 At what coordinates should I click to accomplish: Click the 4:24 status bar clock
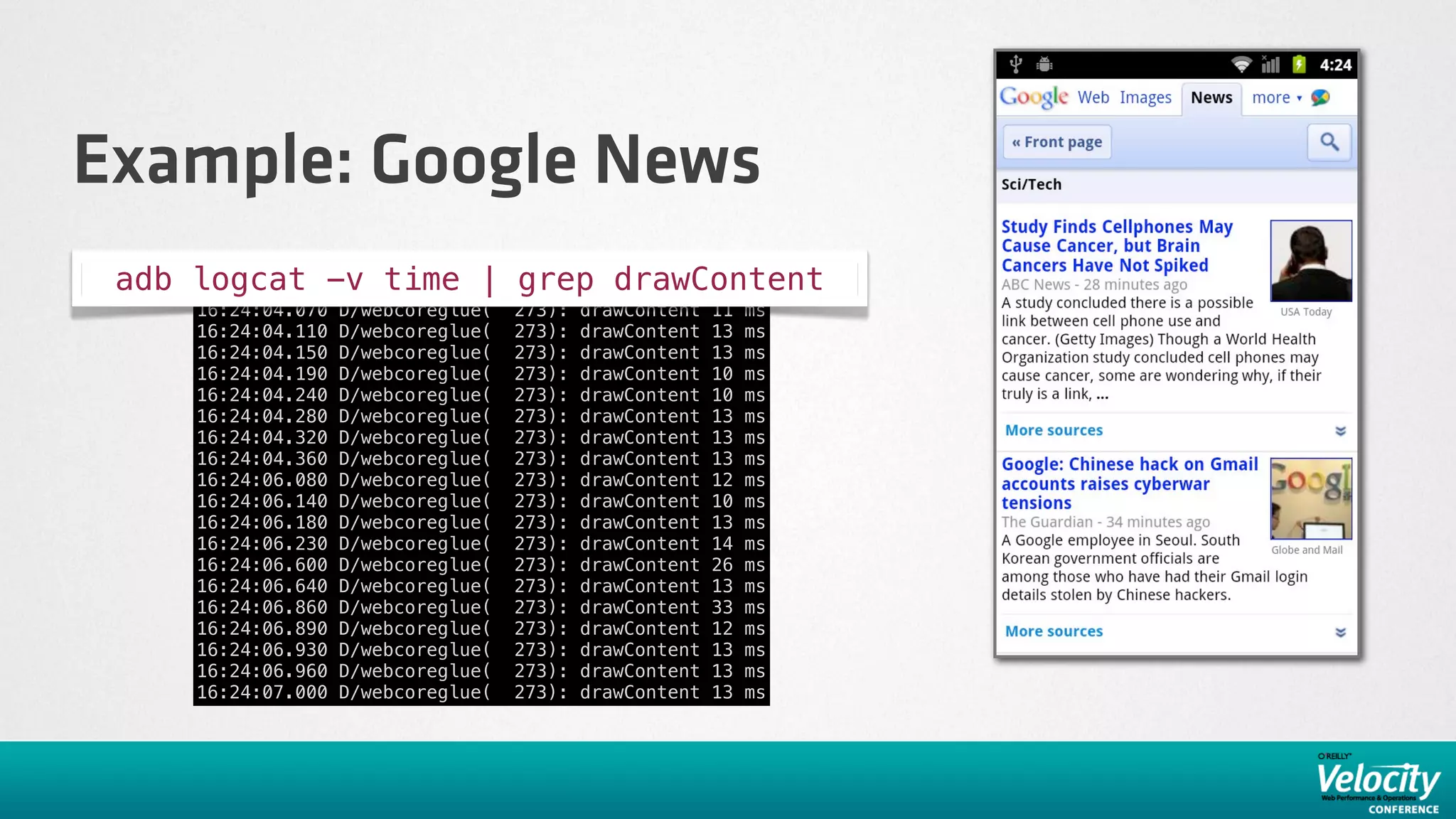pos(1335,65)
